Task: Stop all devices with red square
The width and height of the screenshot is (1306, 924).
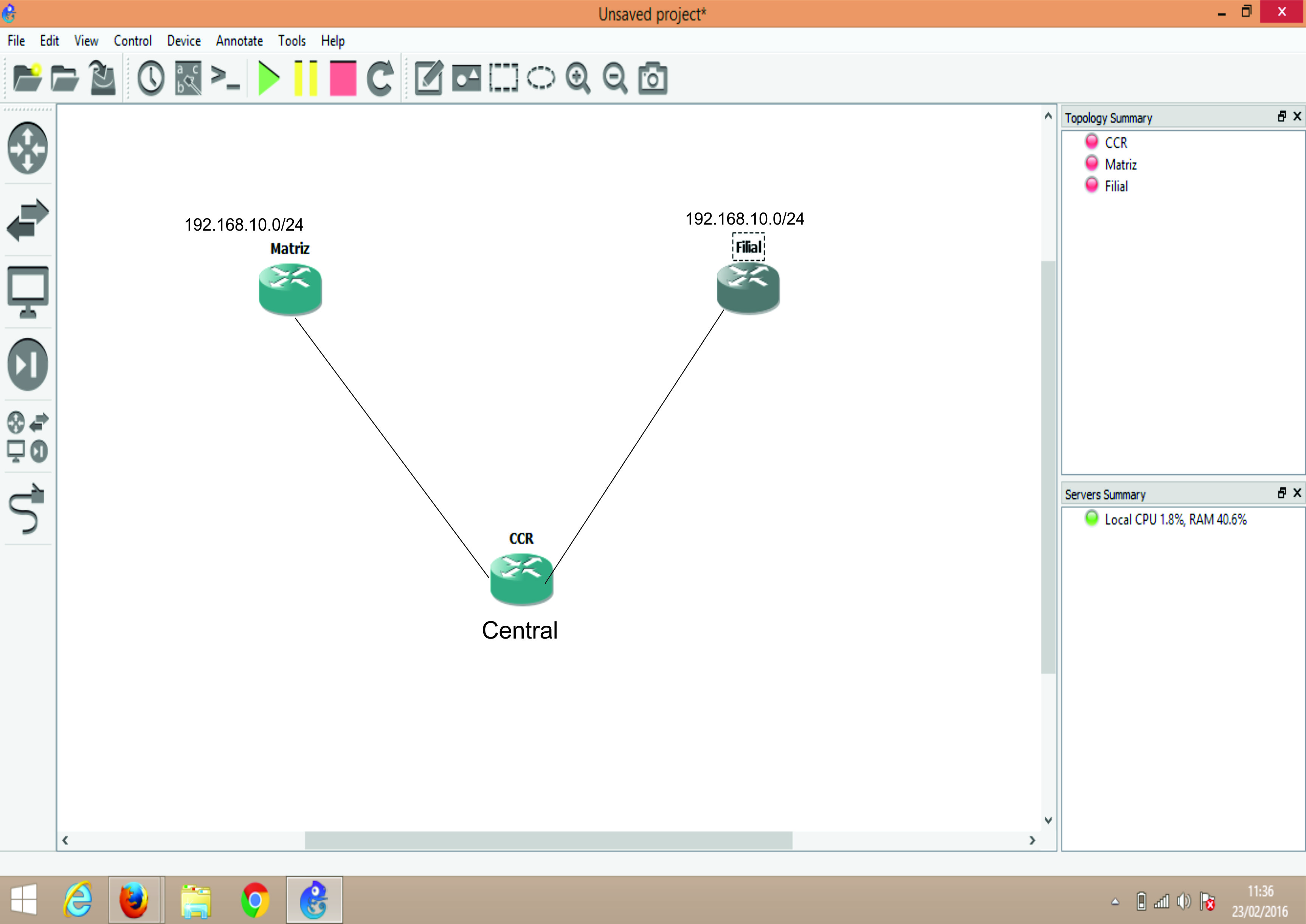Action: [x=343, y=78]
